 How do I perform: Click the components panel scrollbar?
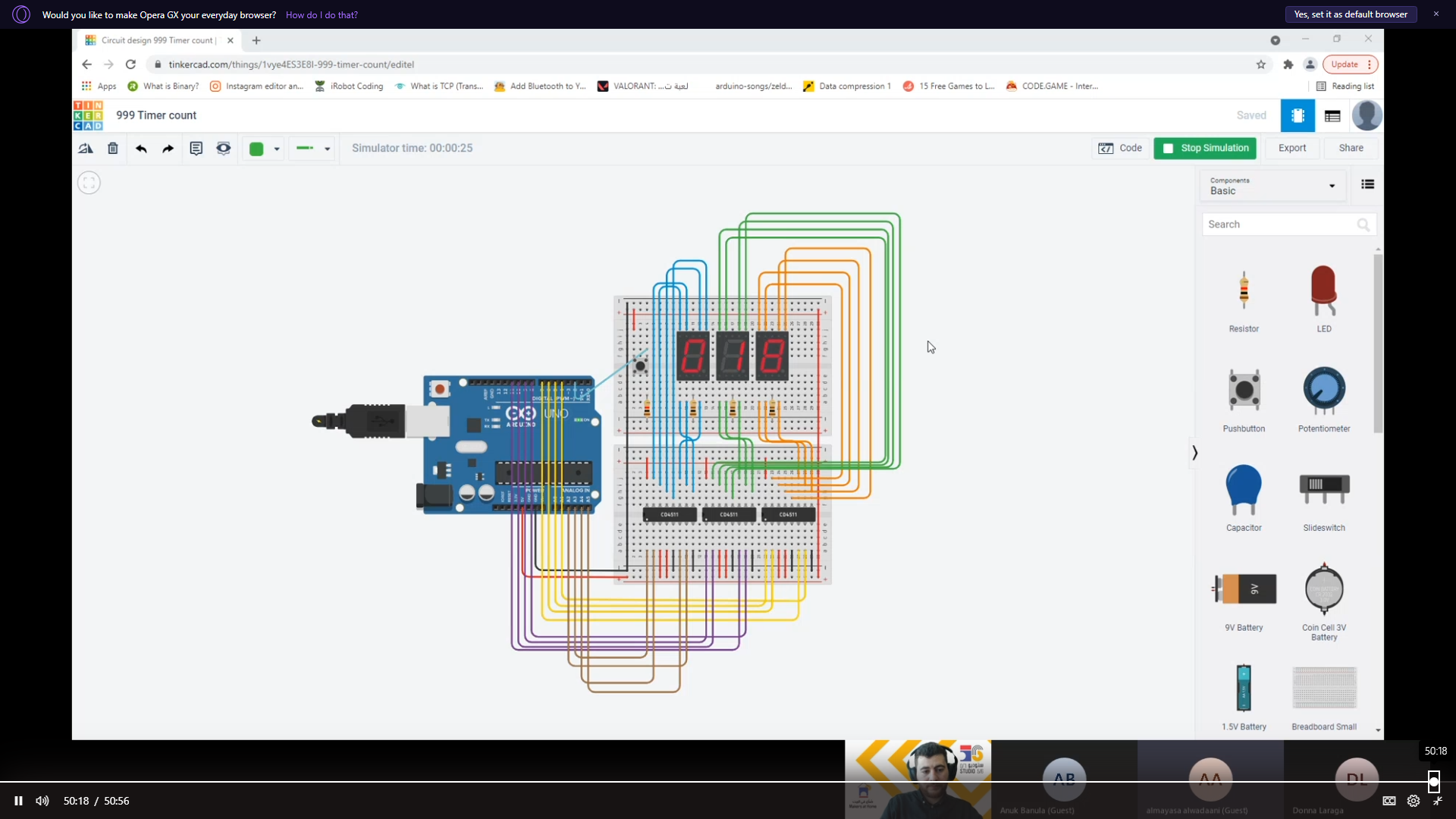1378,343
